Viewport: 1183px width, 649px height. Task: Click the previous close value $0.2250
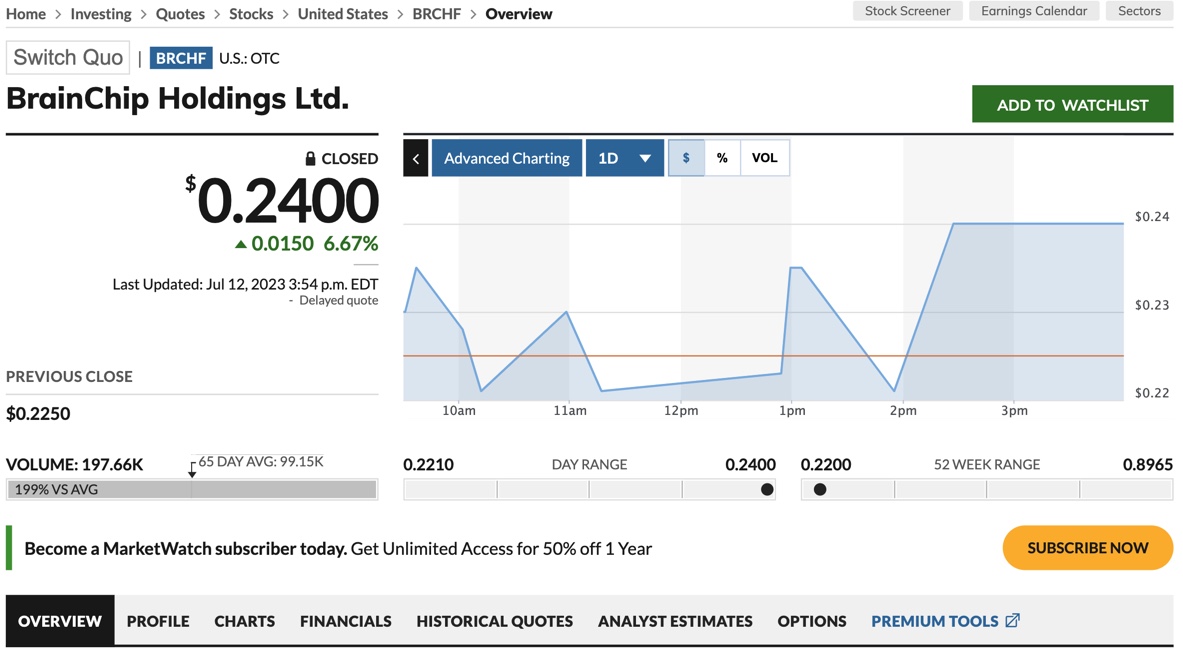point(38,414)
